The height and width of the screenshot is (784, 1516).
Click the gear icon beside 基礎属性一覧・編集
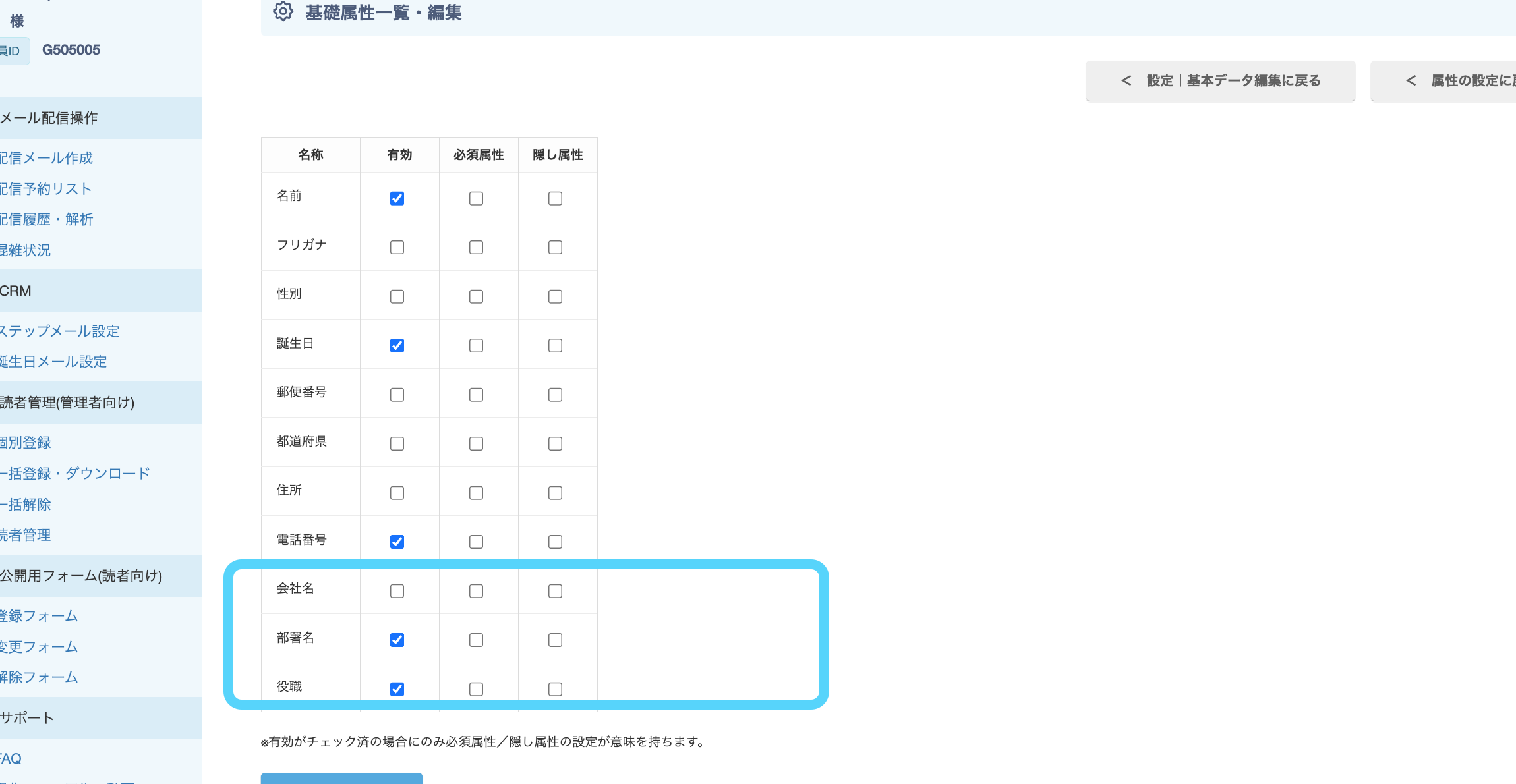tap(283, 12)
